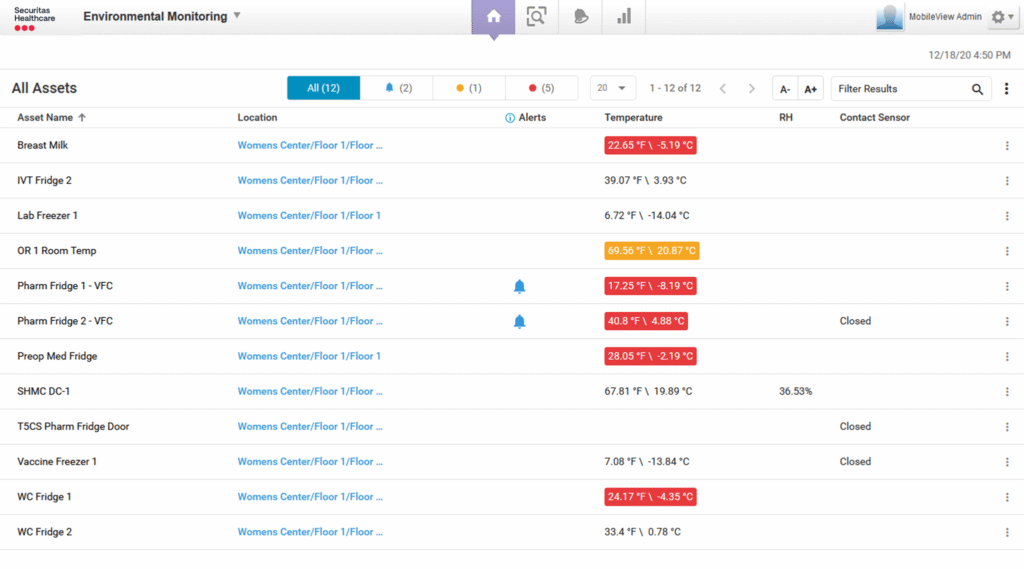Expand the Environmental Monitoring dropdown
The height and width of the screenshot is (569, 1024).
[237, 16]
